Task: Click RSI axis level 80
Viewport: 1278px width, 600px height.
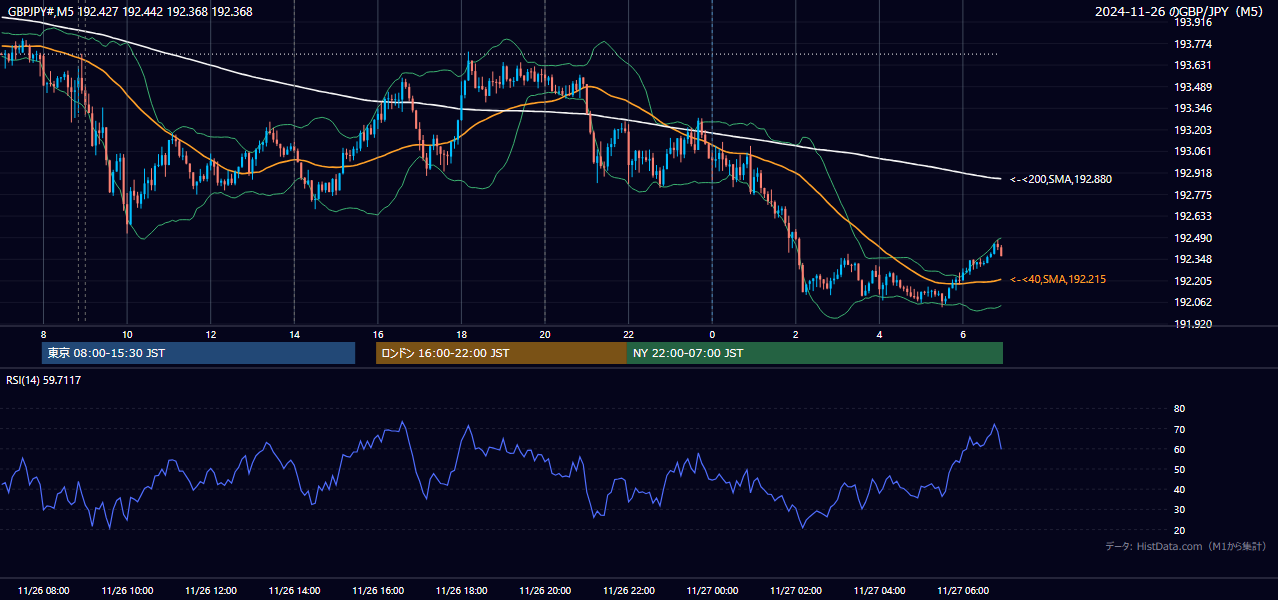Action: (1179, 409)
